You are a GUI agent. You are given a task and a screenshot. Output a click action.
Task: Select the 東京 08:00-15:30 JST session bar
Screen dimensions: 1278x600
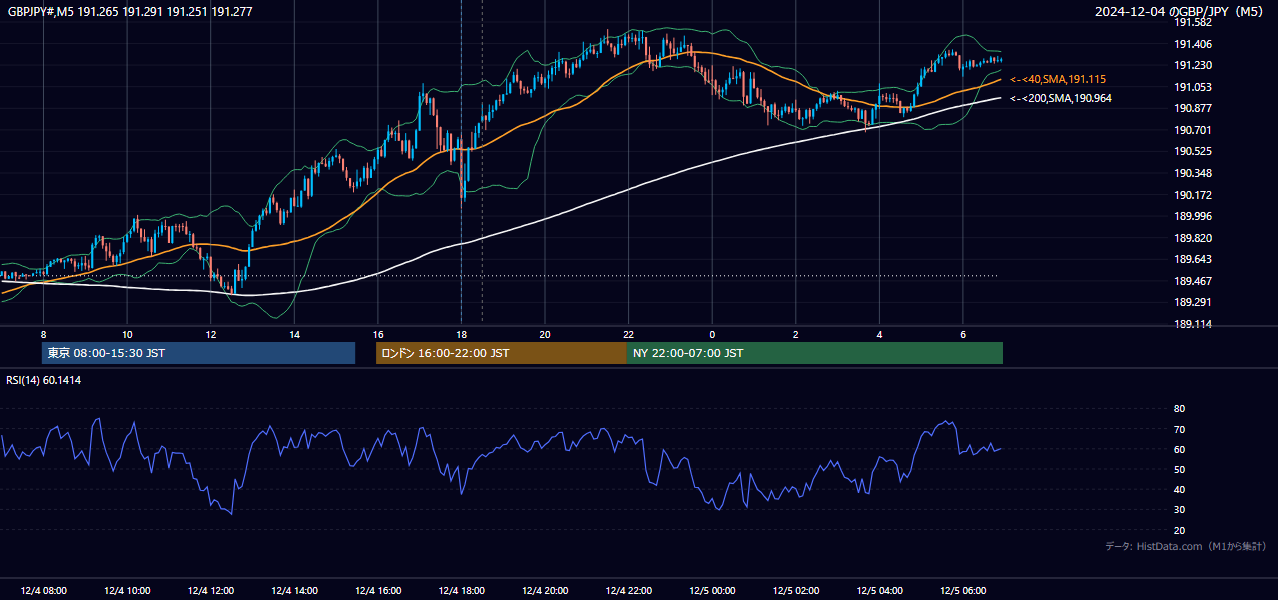(198, 353)
